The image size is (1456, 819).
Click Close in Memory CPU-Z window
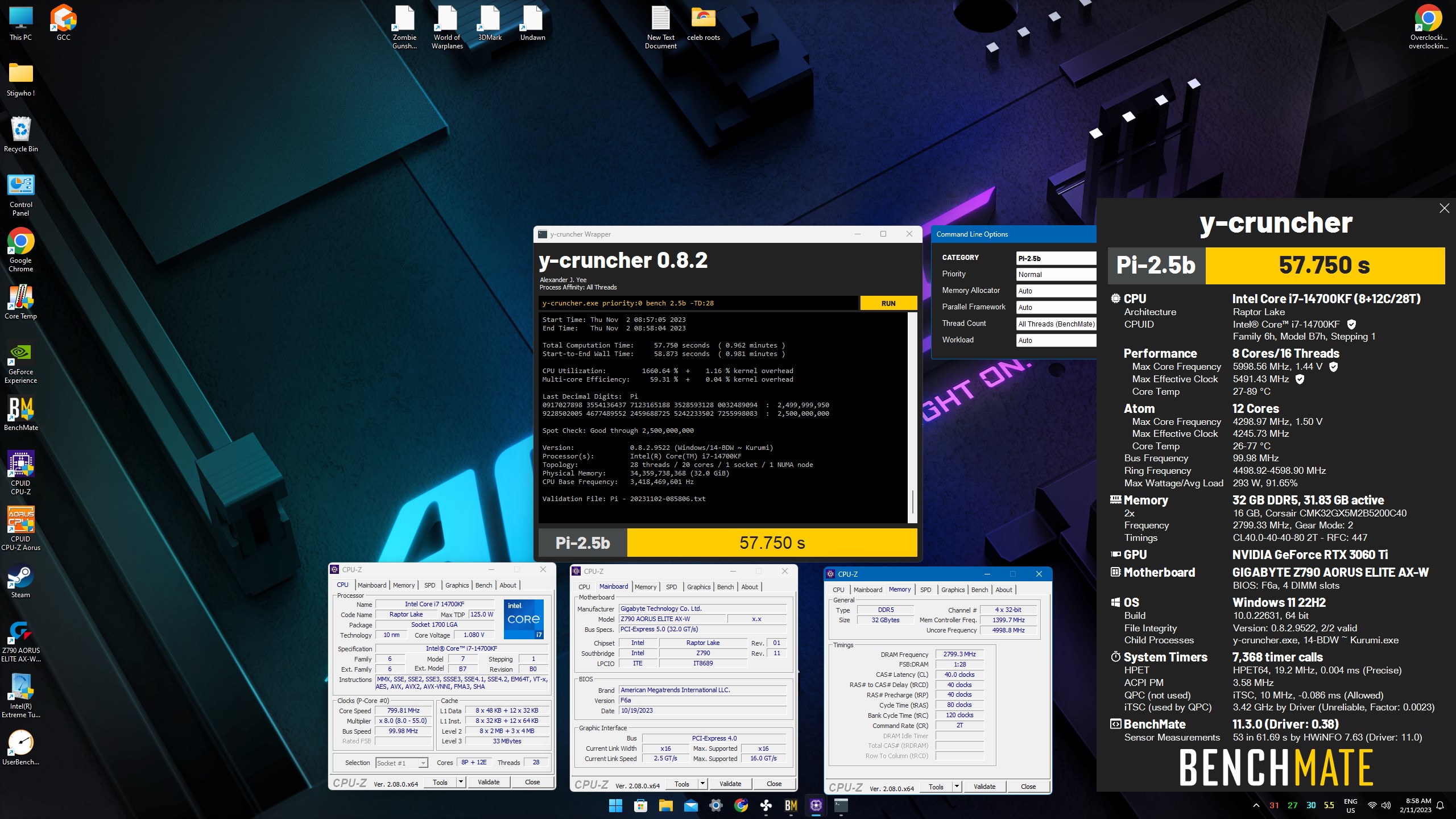tap(1028, 787)
